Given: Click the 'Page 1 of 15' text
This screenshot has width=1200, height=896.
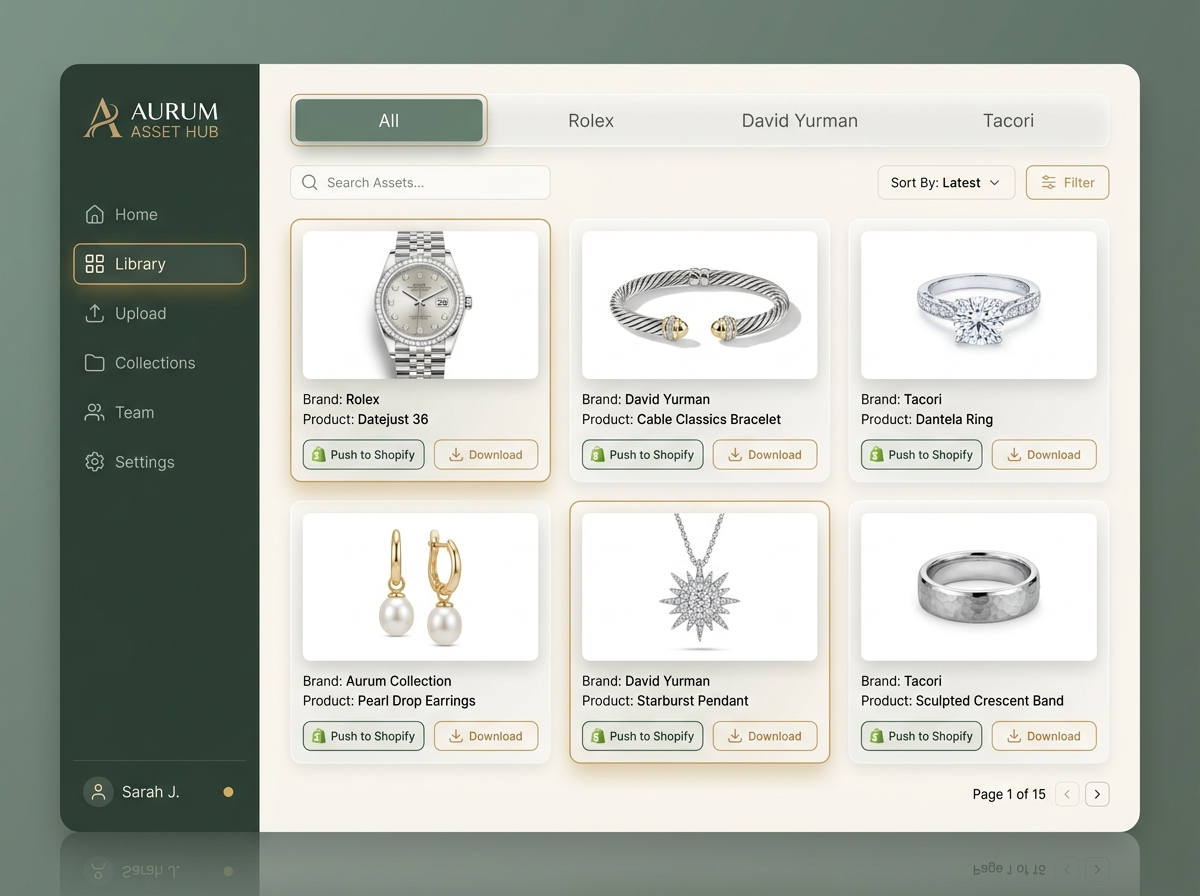Looking at the screenshot, I should (x=1009, y=794).
